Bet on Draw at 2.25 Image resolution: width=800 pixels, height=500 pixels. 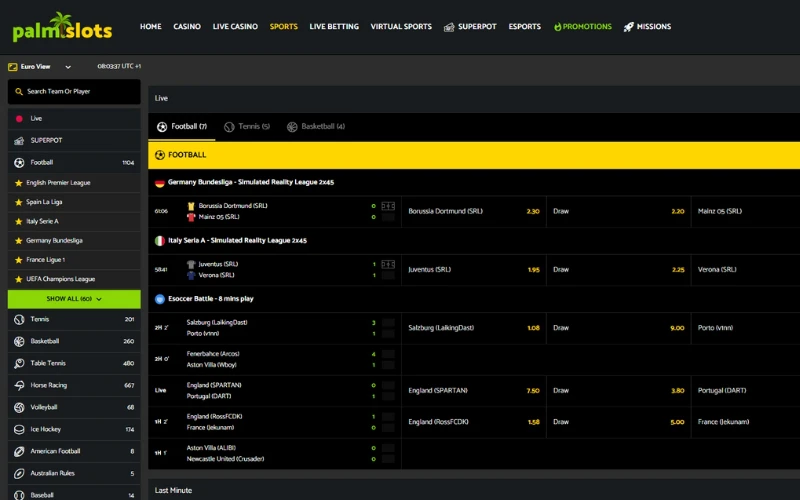click(x=618, y=270)
